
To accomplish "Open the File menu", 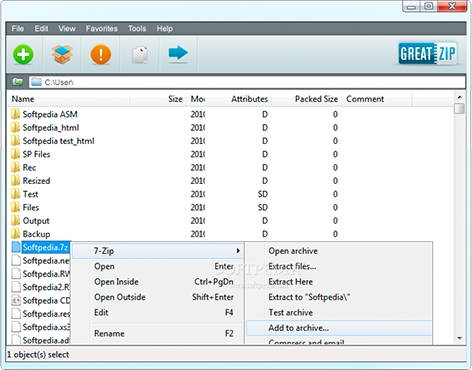I will [x=18, y=29].
